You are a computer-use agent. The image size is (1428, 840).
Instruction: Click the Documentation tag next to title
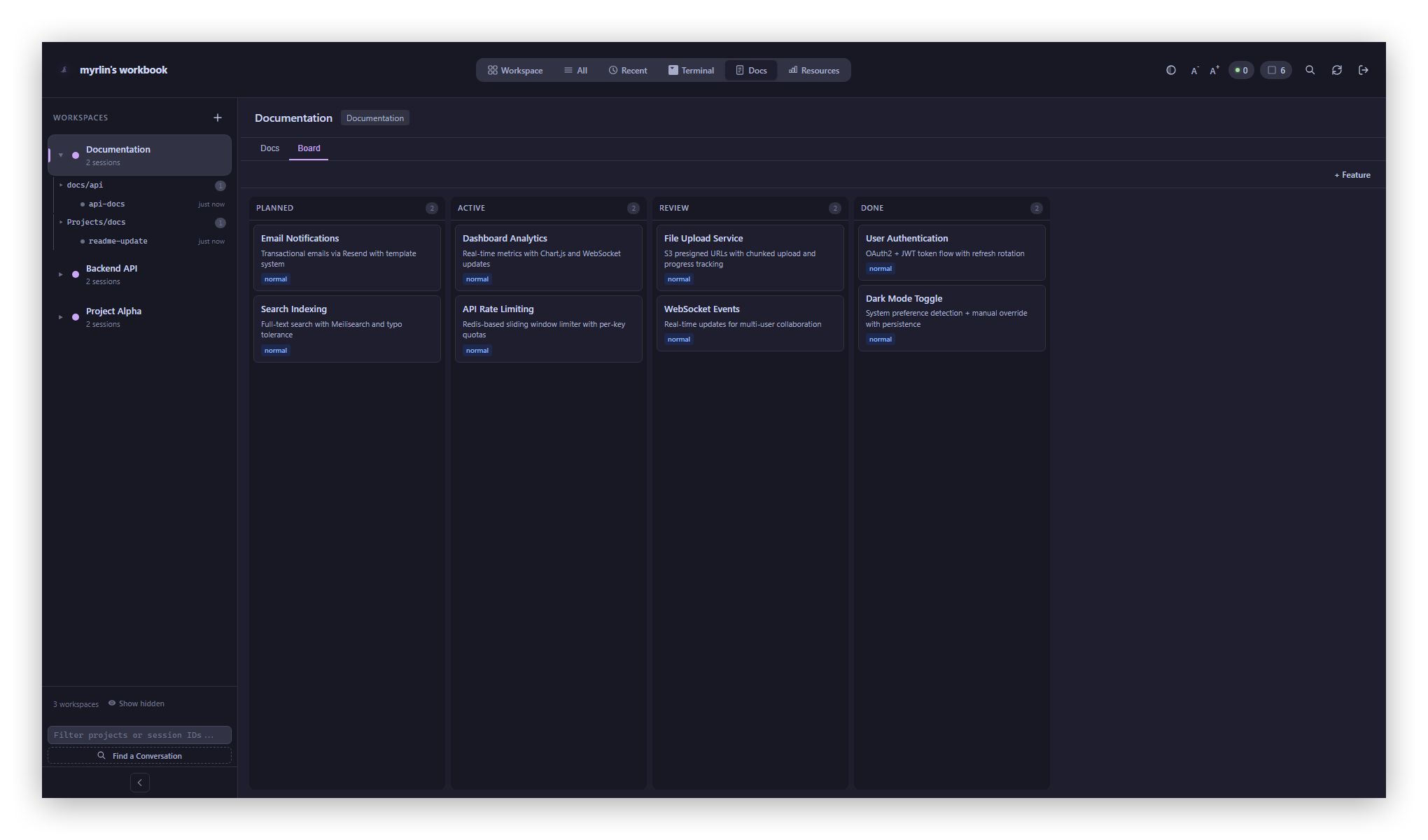375,118
